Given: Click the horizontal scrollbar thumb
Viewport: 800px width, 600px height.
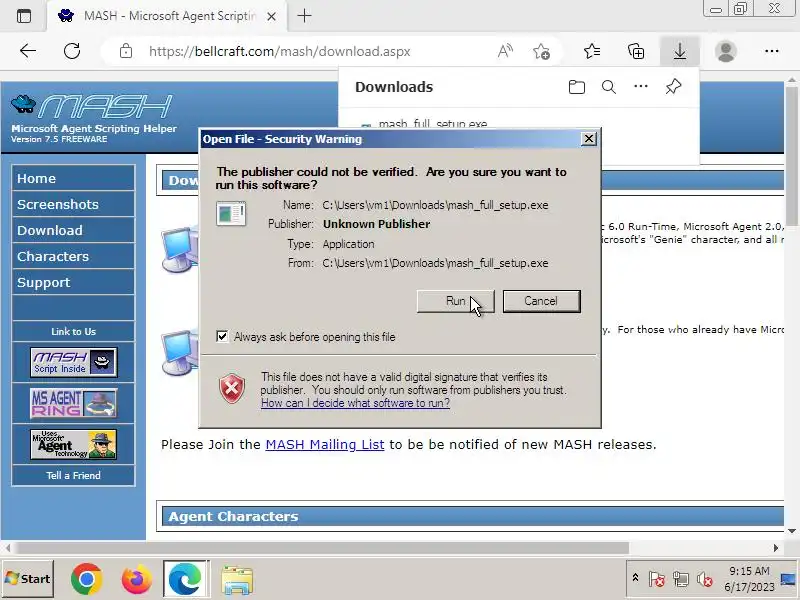Looking at the screenshot, I should click(322, 548).
